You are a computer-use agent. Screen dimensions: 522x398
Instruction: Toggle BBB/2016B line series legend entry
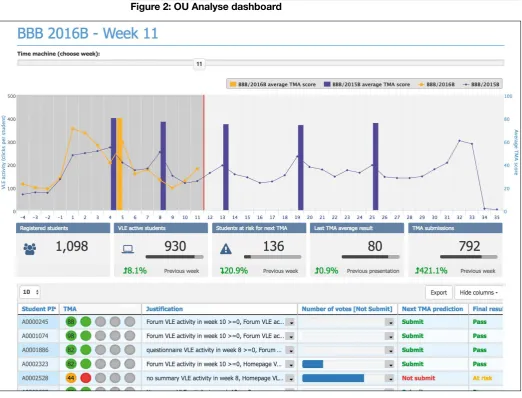[x=436, y=84]
